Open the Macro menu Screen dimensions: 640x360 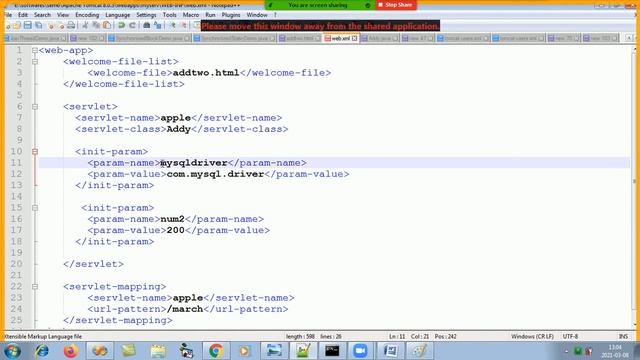[191, 15]
